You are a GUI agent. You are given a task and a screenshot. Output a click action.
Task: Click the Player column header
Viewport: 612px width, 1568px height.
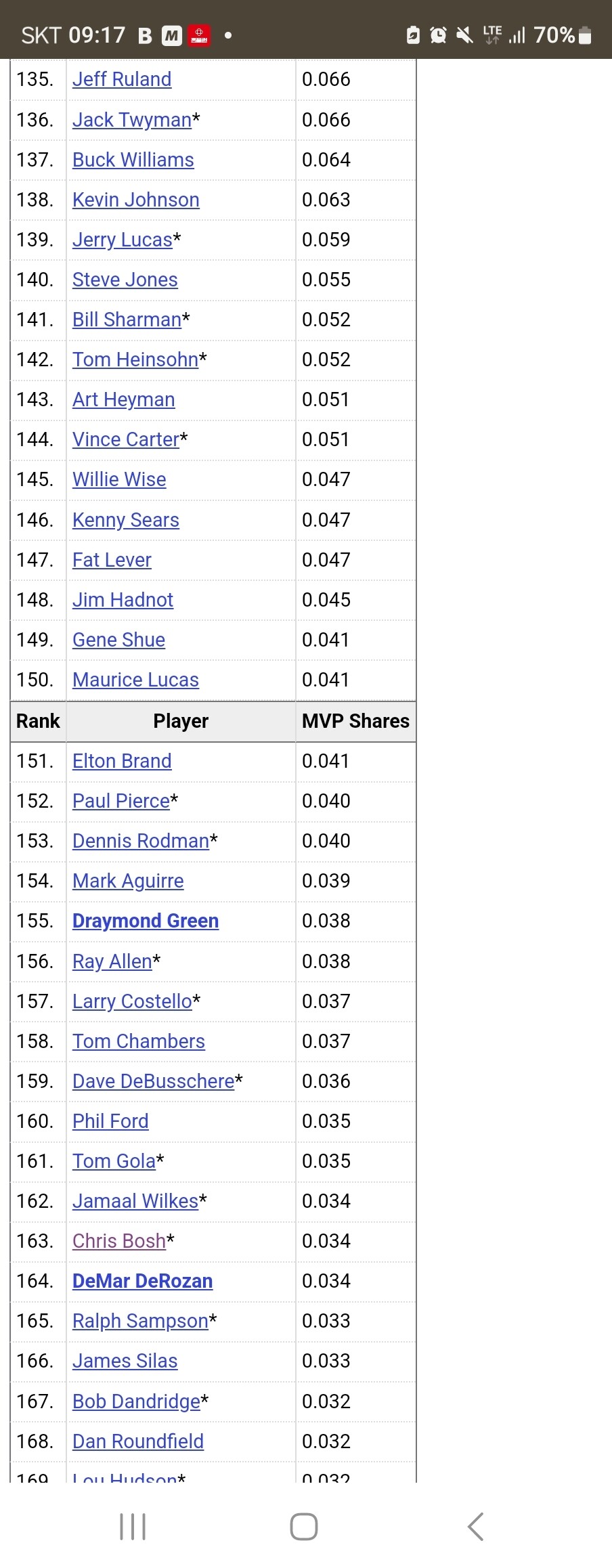pyautogui.click(x=181, y=721)
